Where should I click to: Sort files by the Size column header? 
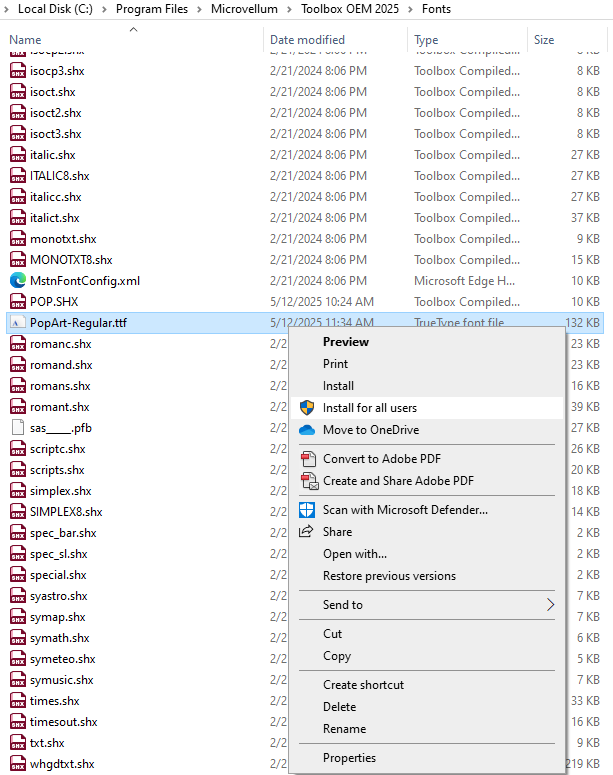(x=544, y=40)
